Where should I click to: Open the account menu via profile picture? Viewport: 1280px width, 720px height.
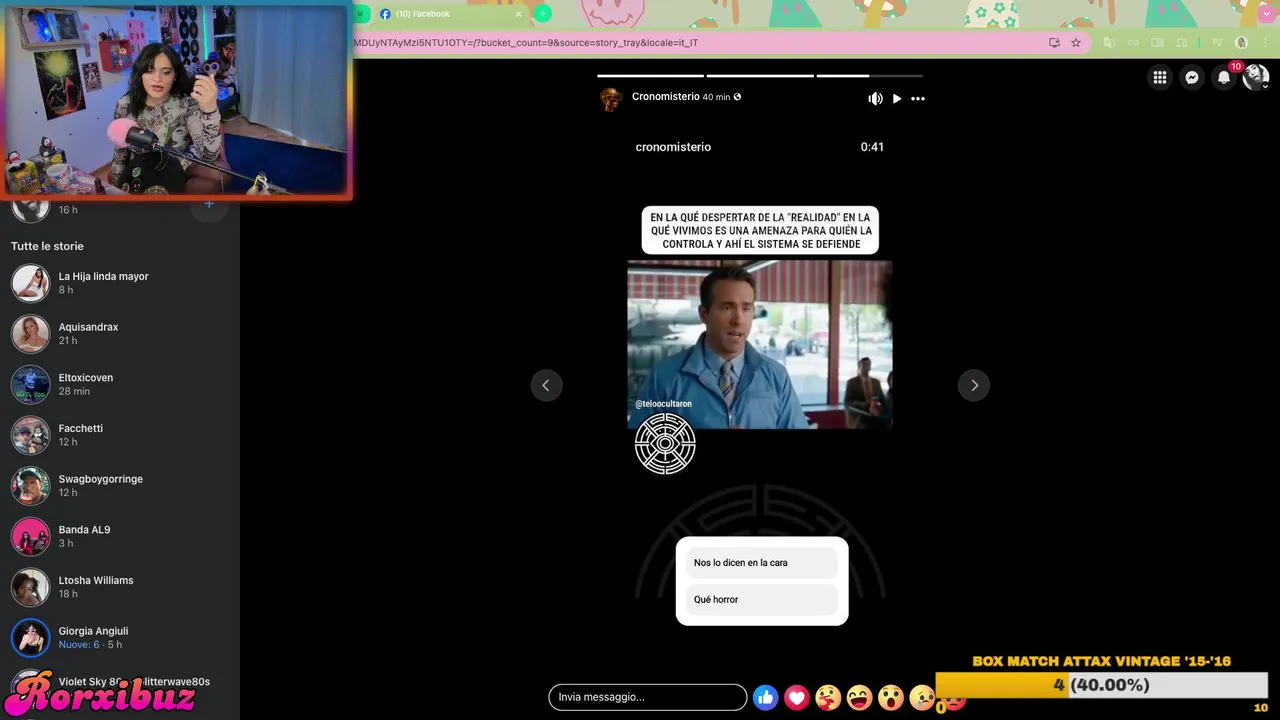click(x=1256, y=77)
